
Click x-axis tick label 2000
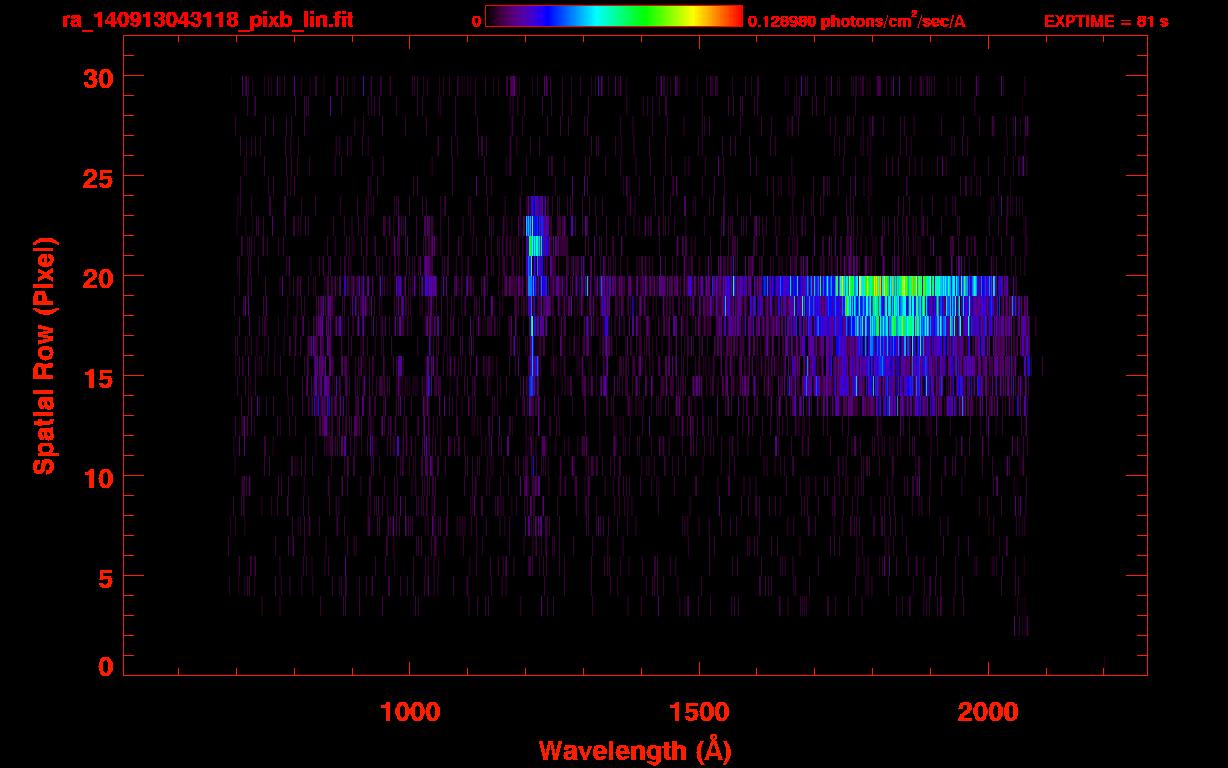[x=988, y=712]
